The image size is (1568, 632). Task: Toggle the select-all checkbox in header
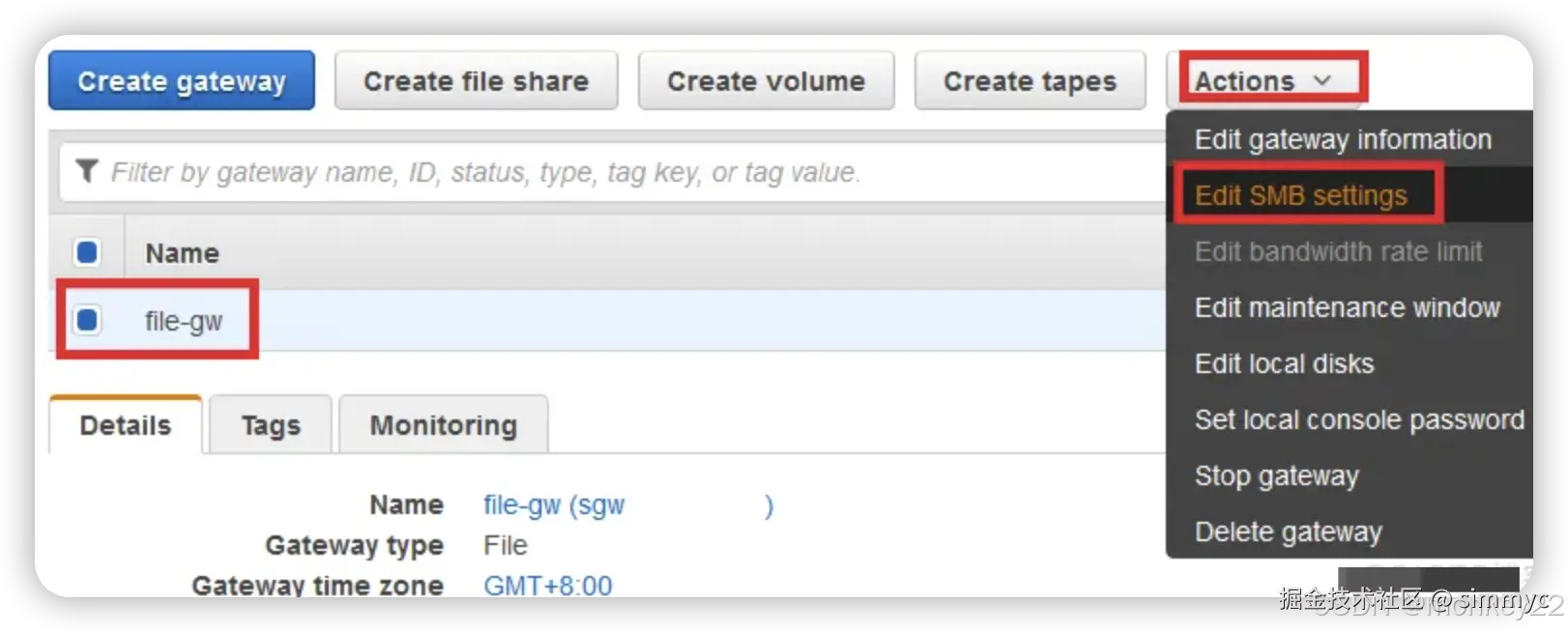pyautogui.click(x=87, y=252)
